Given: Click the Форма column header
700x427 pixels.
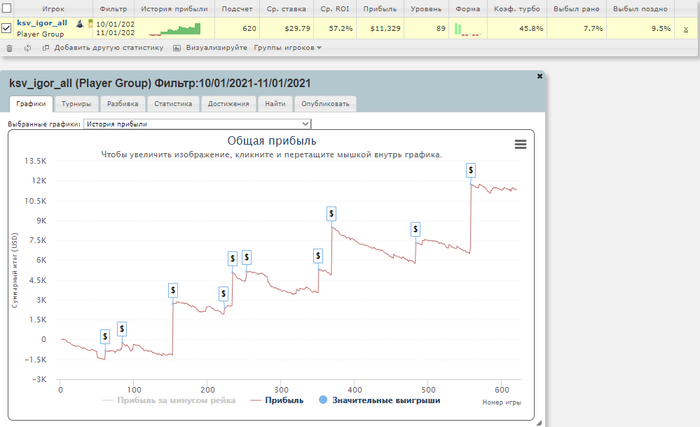Looking at the screenshot, I should [467, 8].
